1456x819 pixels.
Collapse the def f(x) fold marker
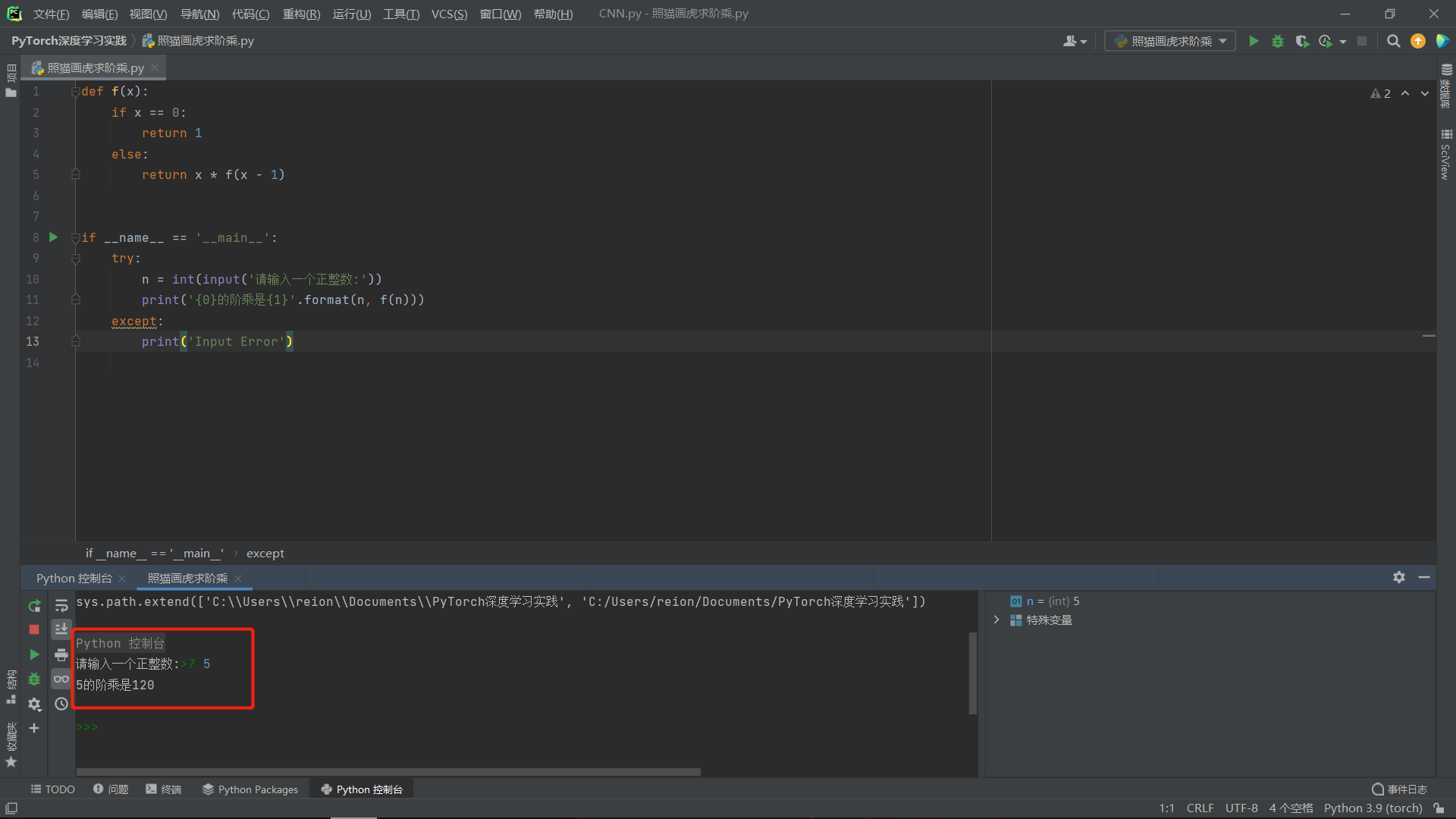pyautogui.click(x=75, y=92)
